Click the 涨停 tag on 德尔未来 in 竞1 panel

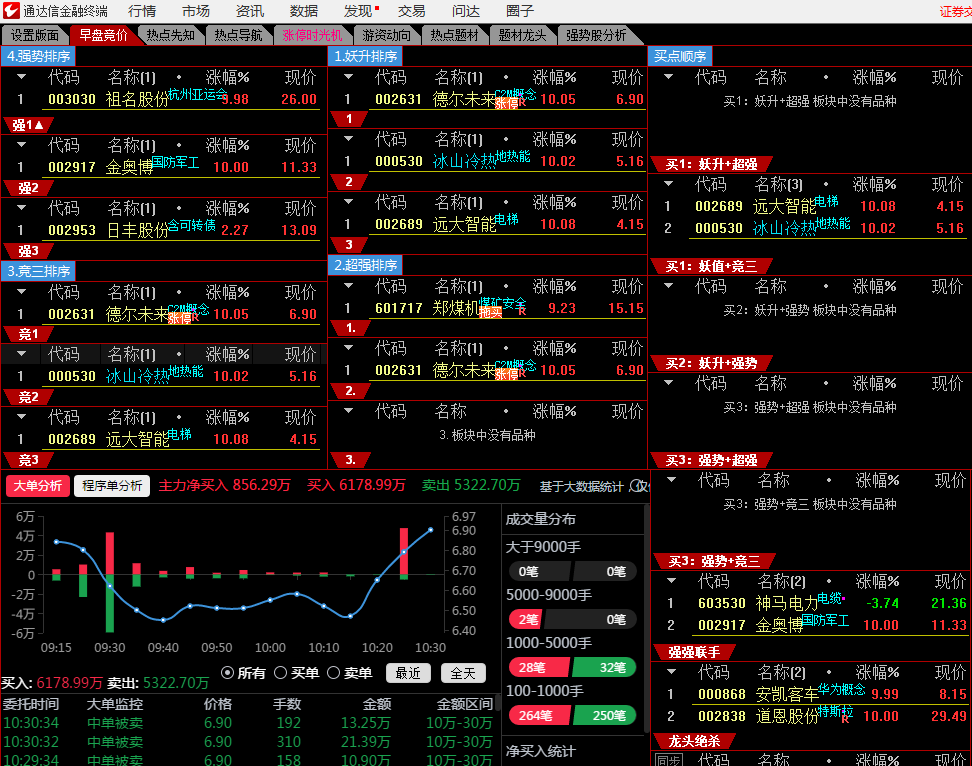[x=179, y=319]
